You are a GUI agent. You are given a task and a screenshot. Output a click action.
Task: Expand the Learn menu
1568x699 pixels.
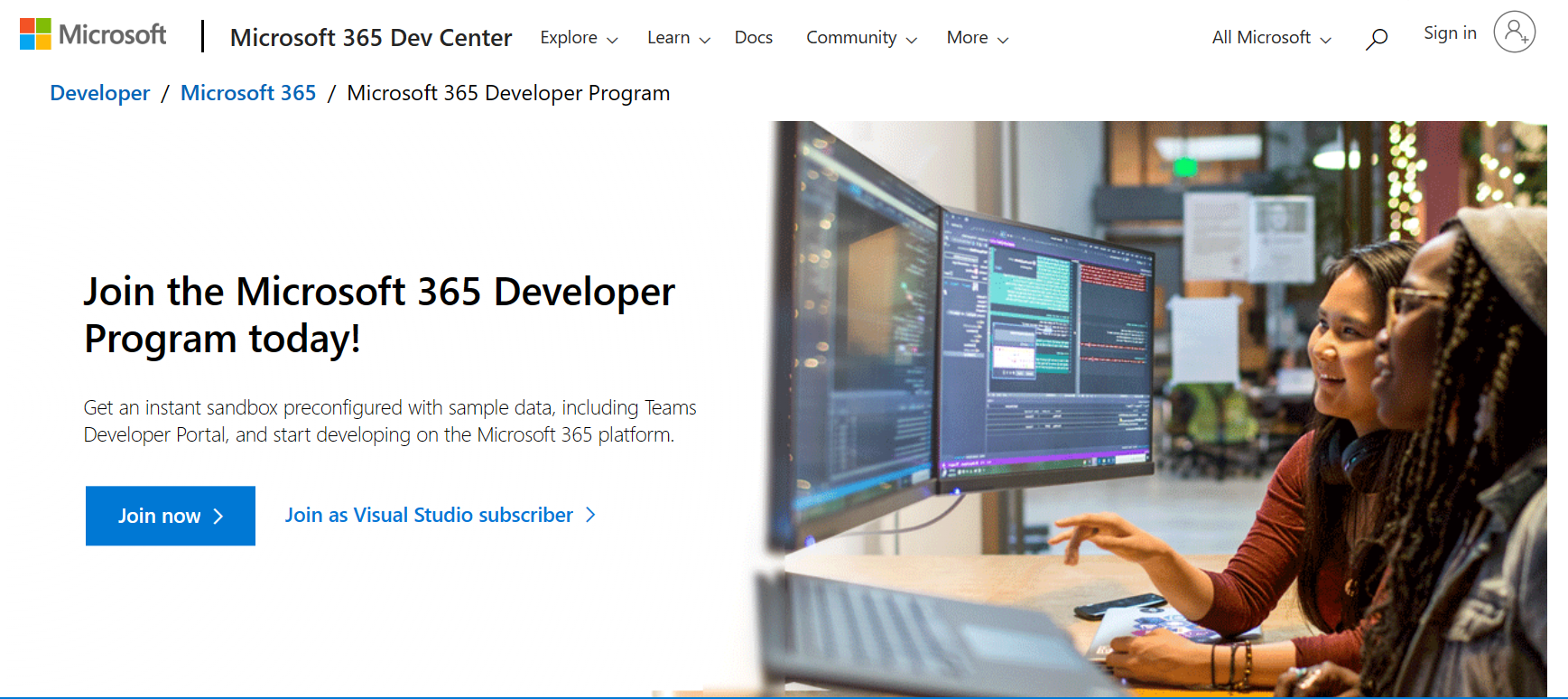click(679, 38)
